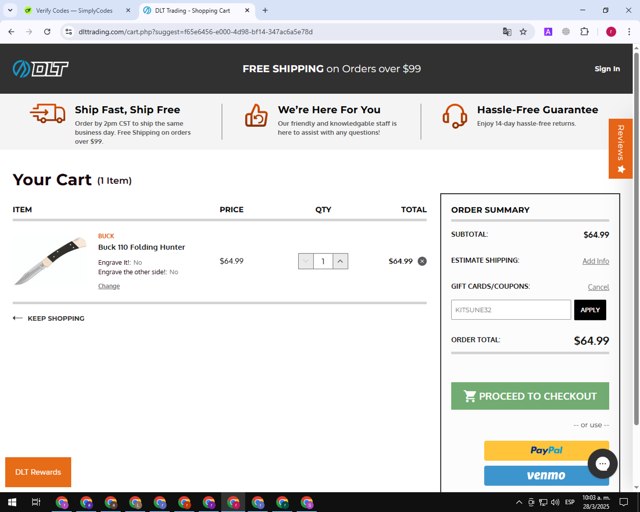640x512 pixels.
Task: Increase quantity with the up arrow
Action: click(340, 261)
